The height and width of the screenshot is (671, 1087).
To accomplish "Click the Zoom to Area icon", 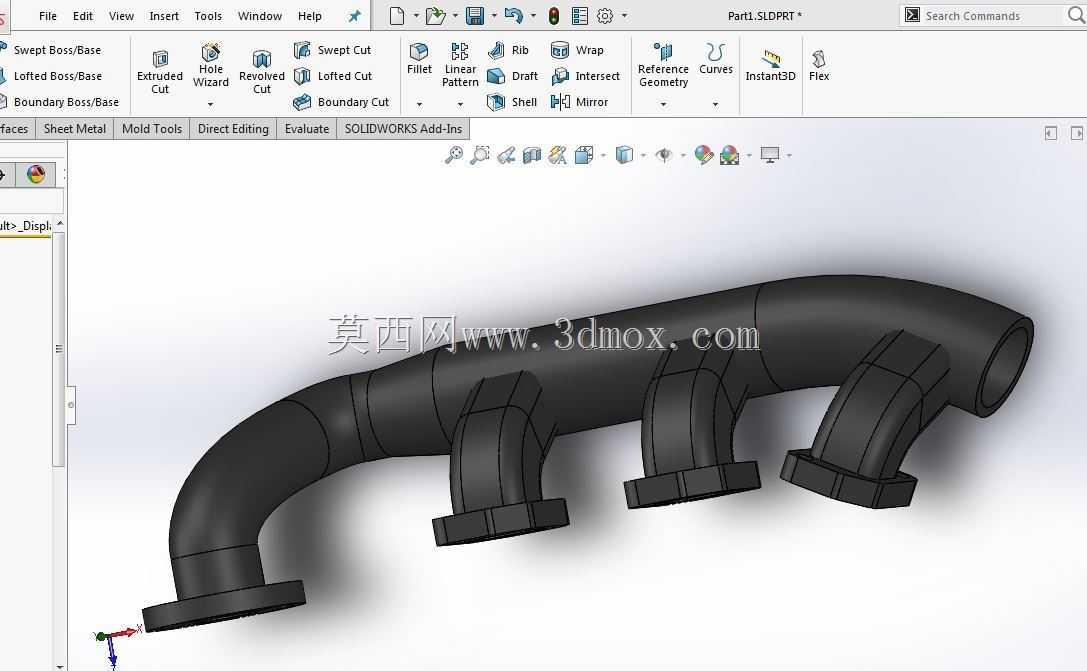I will [x=479, y=155].
